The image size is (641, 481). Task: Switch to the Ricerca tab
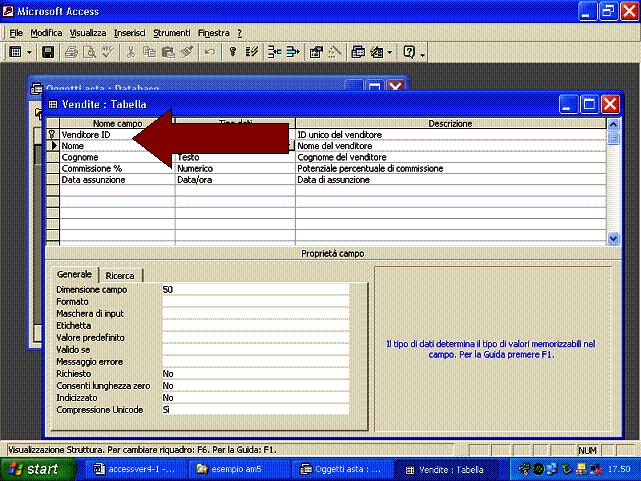tap(120, 276)
